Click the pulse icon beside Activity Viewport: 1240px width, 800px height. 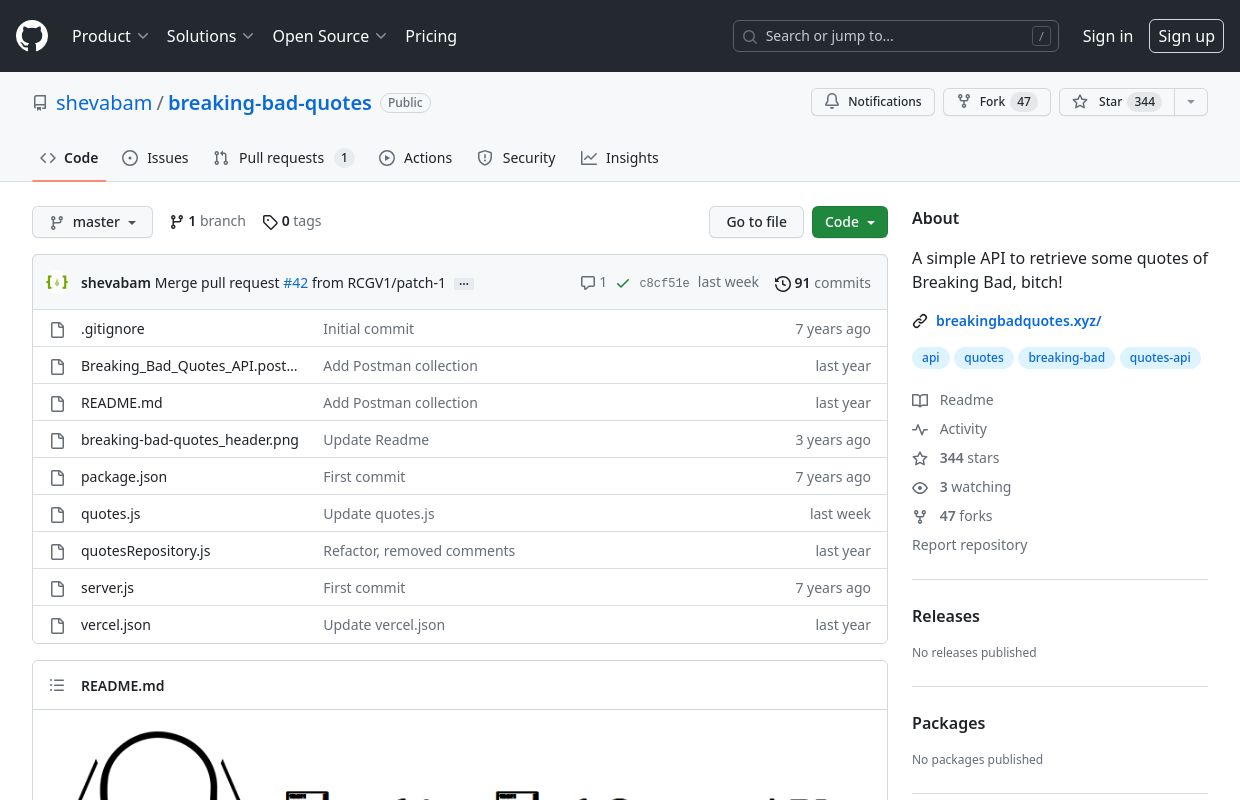920,429
